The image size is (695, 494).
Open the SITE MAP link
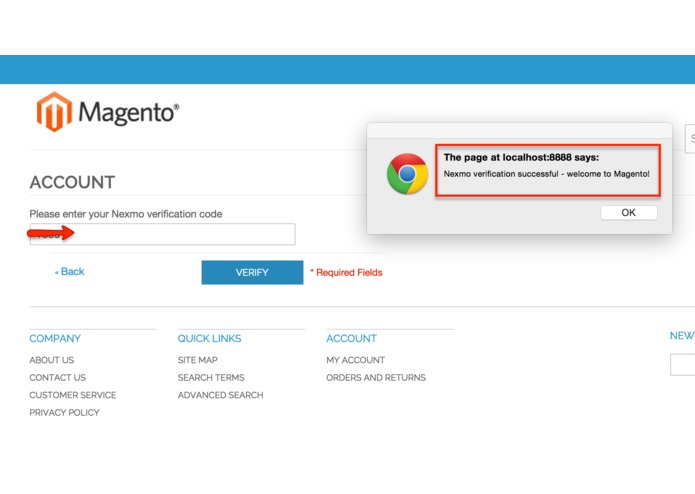click(197, 360)
